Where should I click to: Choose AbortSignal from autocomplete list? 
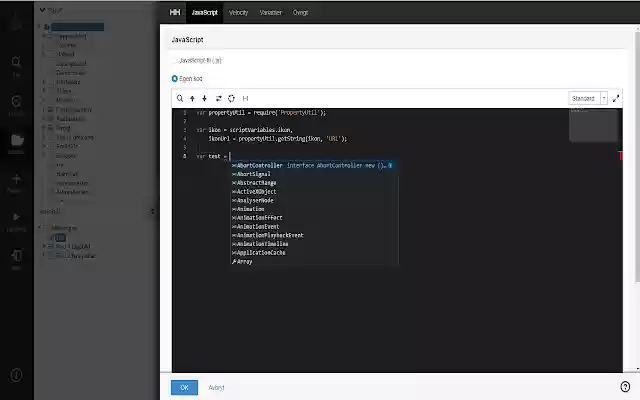314,174
